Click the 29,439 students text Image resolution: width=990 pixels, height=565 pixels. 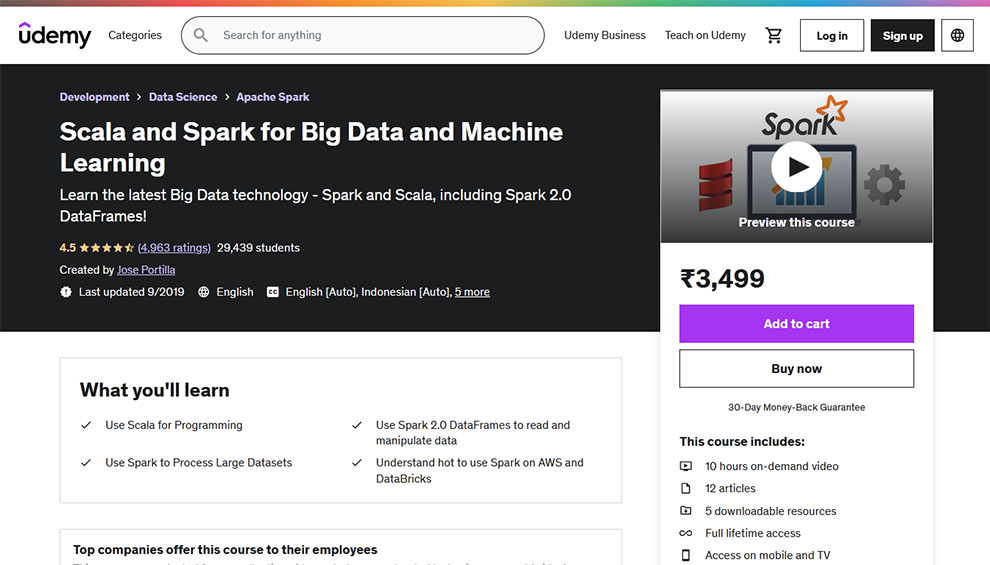pos(258,248)
